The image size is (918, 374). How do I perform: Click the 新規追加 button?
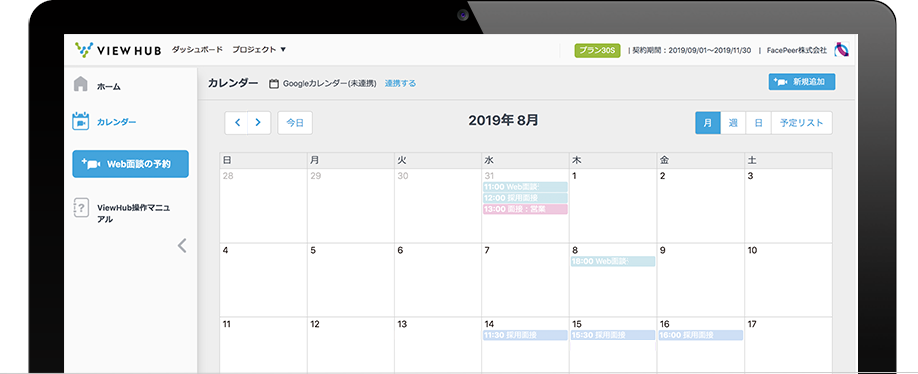[801, 82]
